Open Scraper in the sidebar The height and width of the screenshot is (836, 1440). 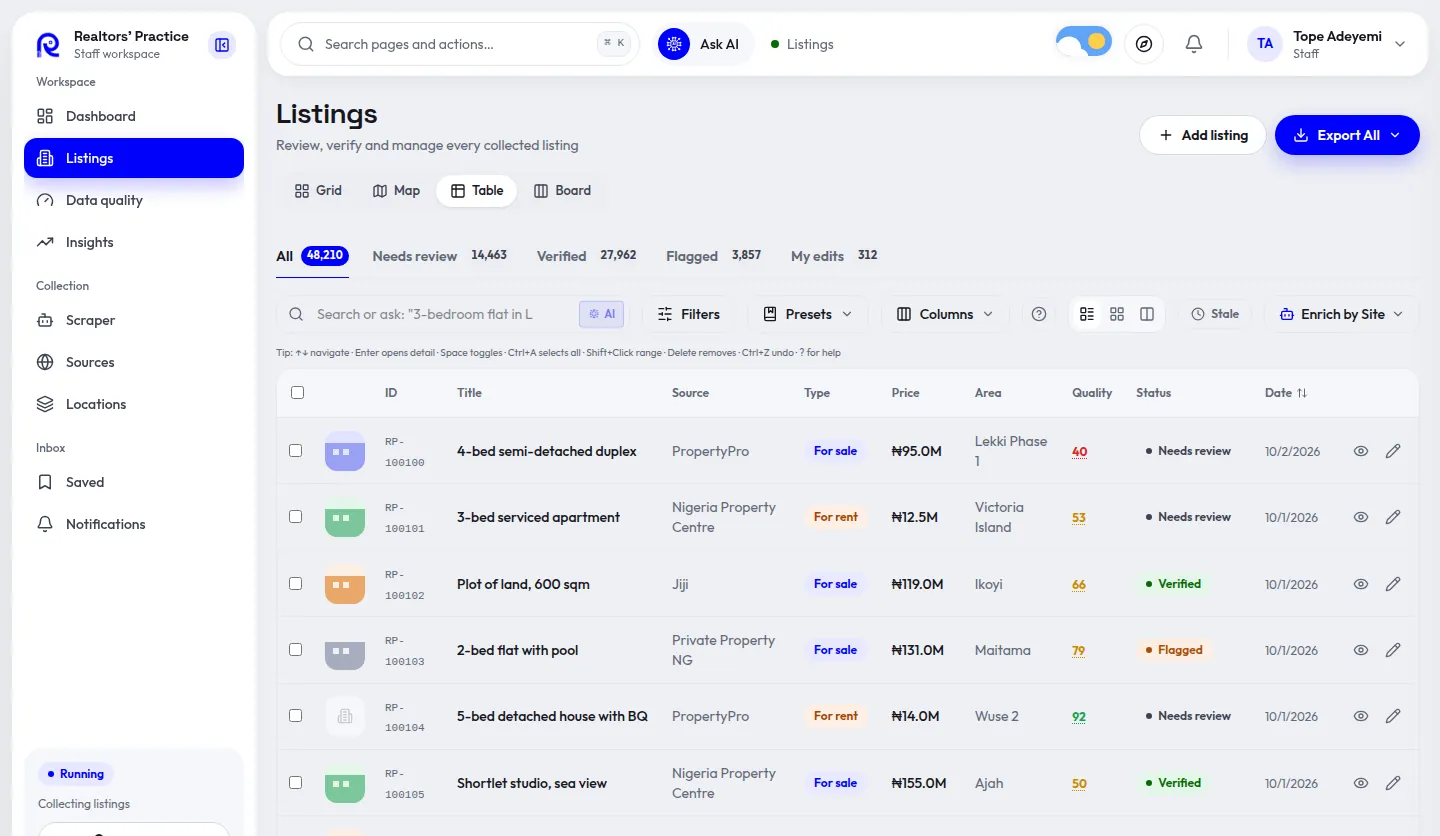point(134,320)
